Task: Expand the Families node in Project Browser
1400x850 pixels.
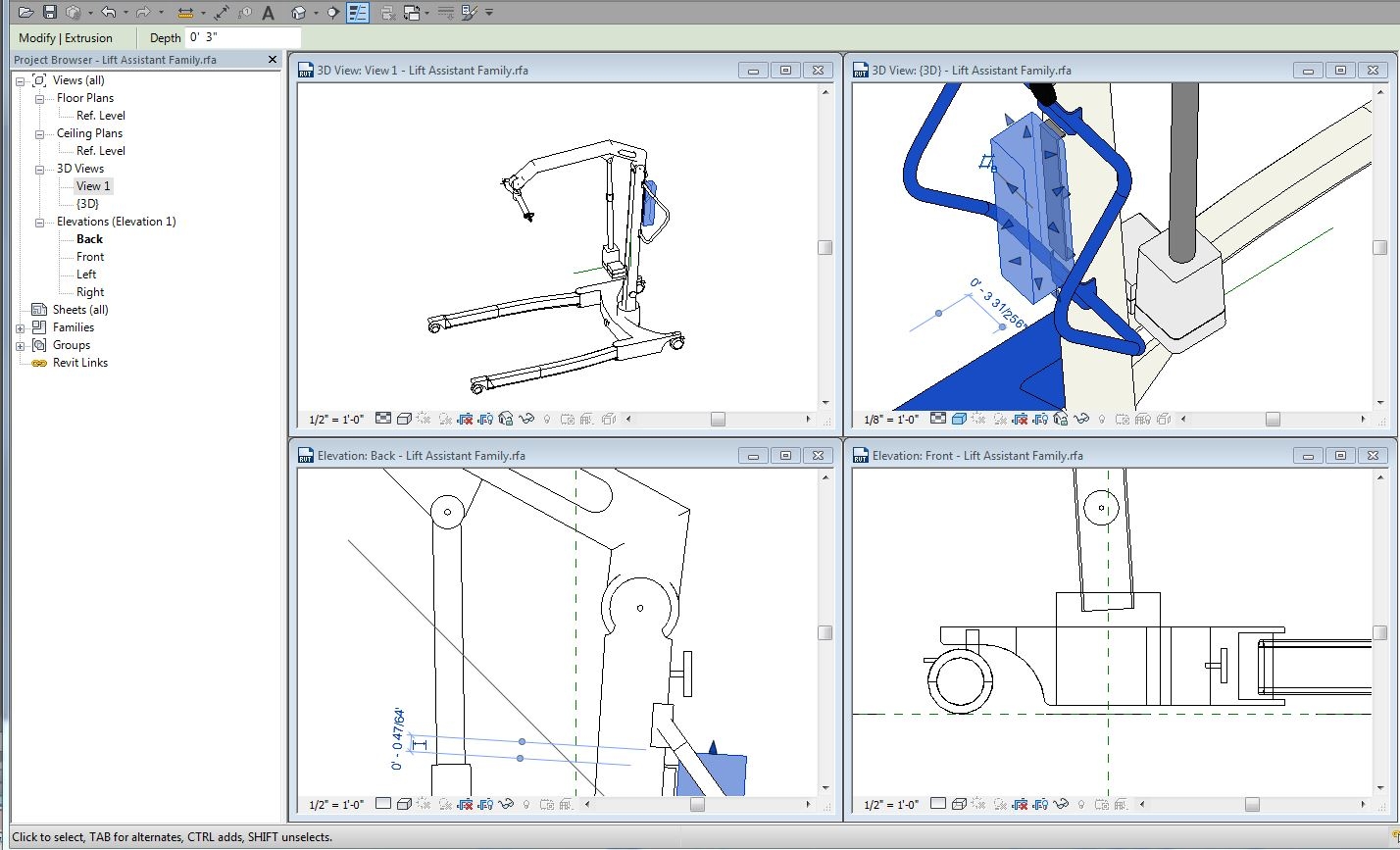Action: 20,326
